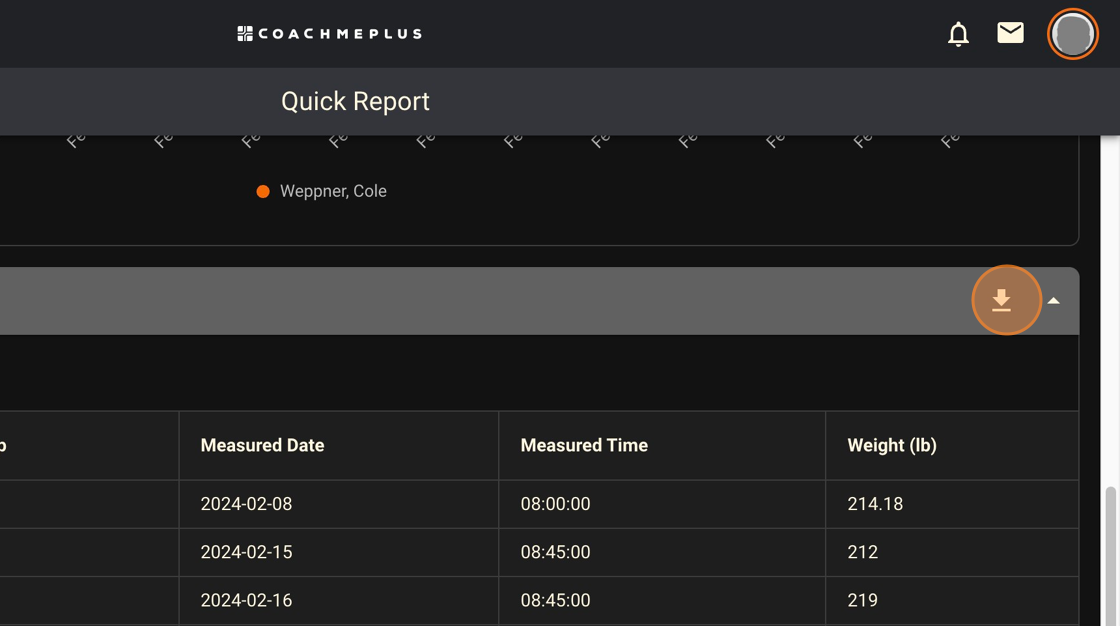Viewport: 1120px width, 626px height.
Task: Select the 214.18 weight value
Action: coord(874,504)
